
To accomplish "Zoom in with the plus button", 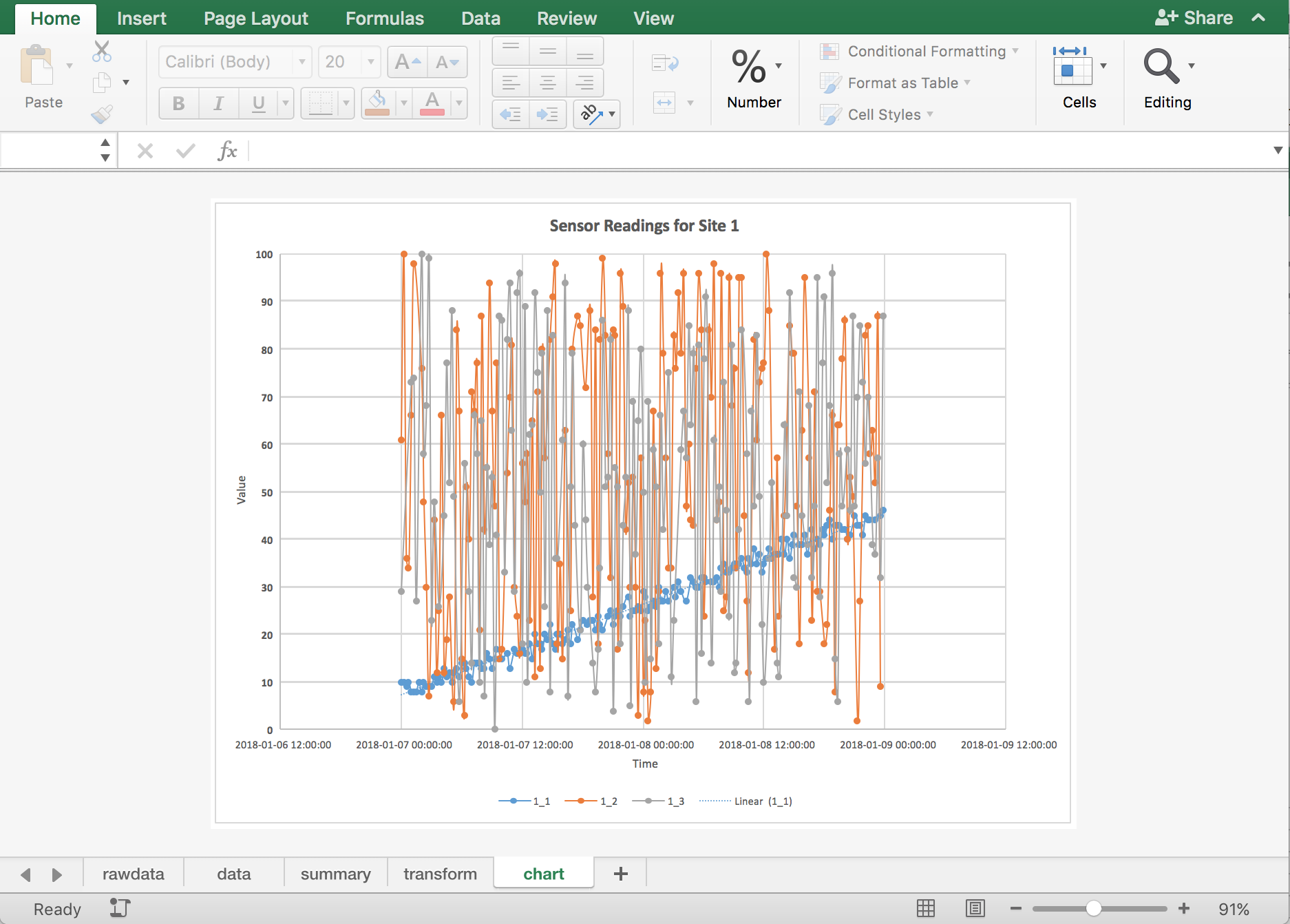I will point(1184,909).
